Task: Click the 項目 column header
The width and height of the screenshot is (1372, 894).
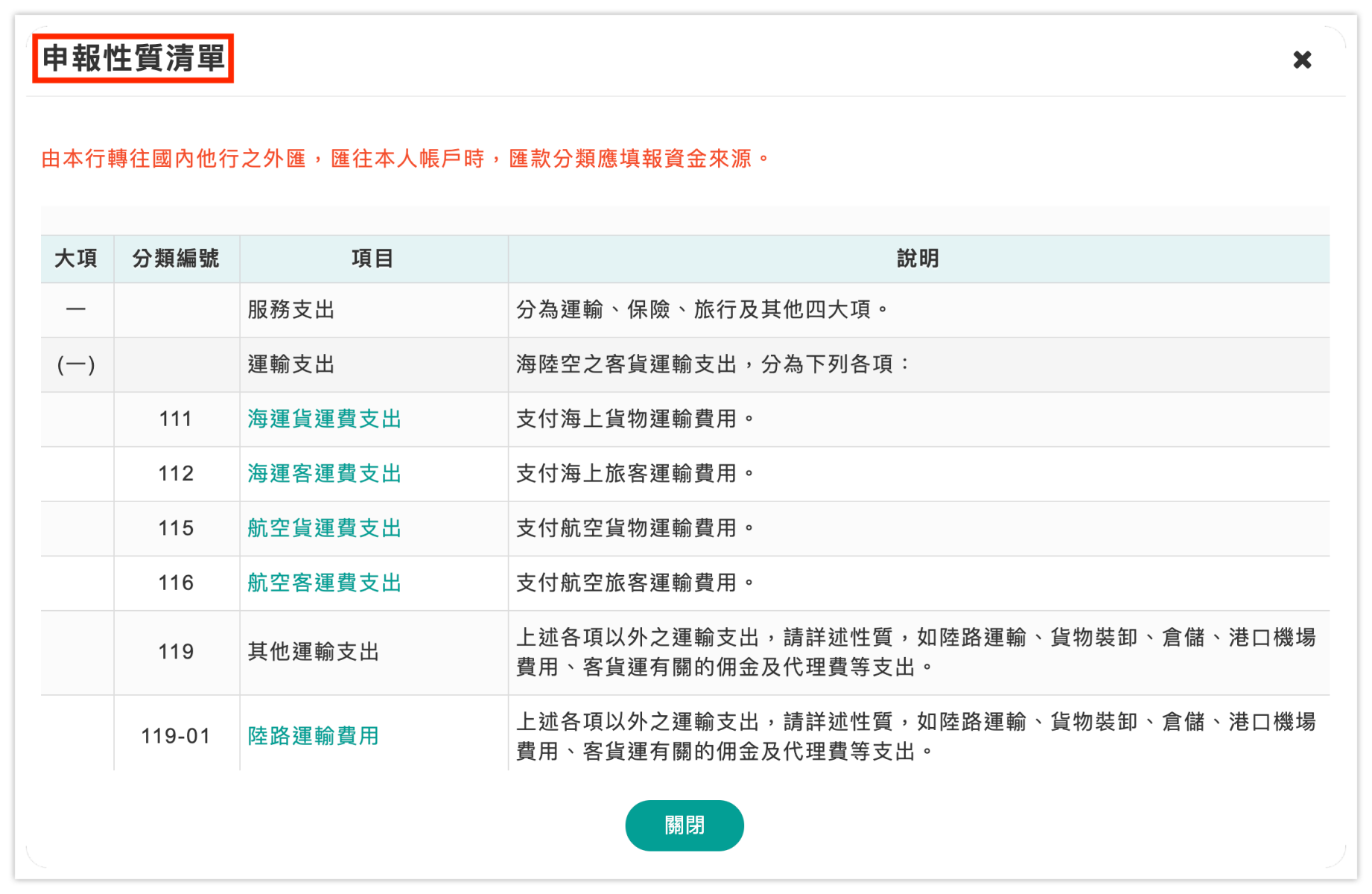Action: click(372, 259)
